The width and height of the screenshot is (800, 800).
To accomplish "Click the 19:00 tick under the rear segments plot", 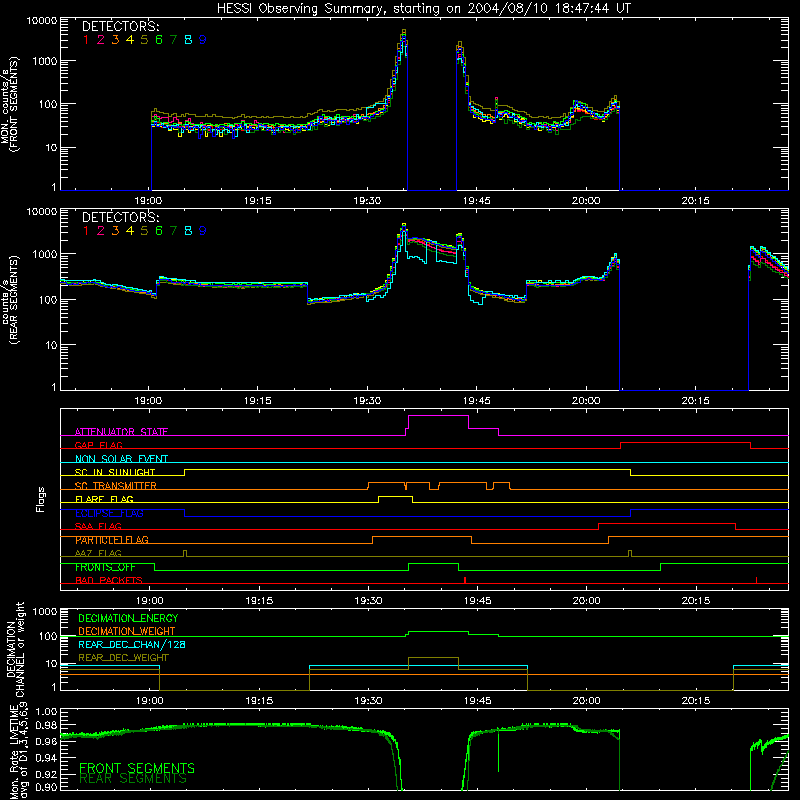I will click(x=148, y=401).
